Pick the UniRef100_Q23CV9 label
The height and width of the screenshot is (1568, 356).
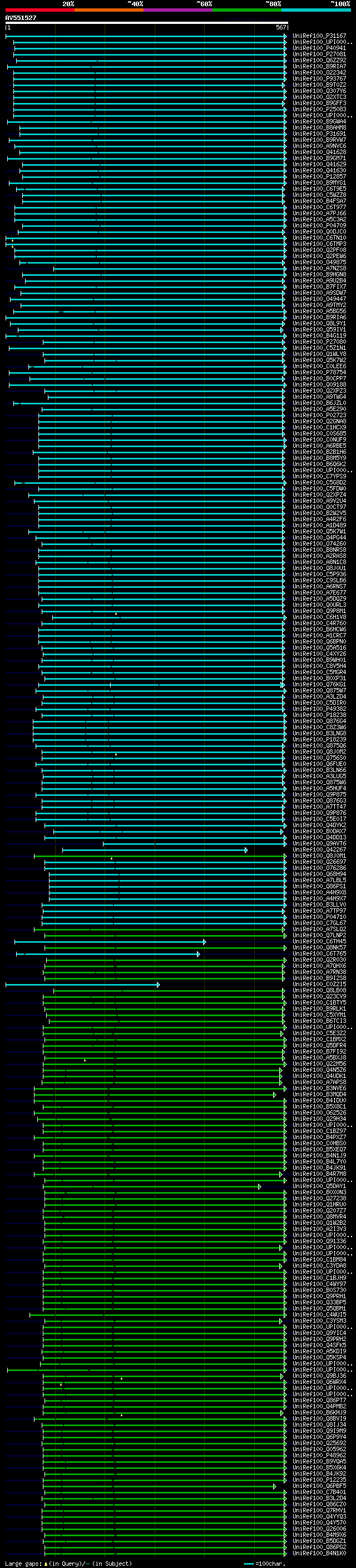(319, 996)
